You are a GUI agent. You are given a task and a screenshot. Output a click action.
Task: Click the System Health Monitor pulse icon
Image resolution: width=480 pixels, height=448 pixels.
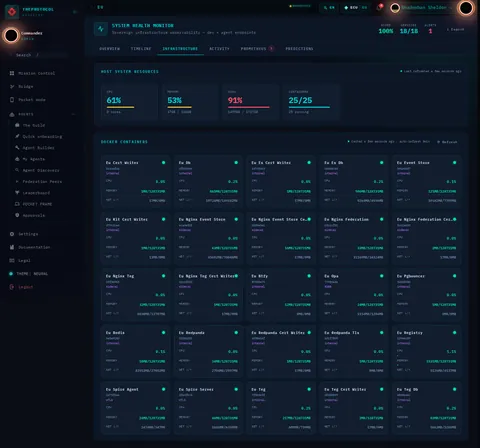101,29
